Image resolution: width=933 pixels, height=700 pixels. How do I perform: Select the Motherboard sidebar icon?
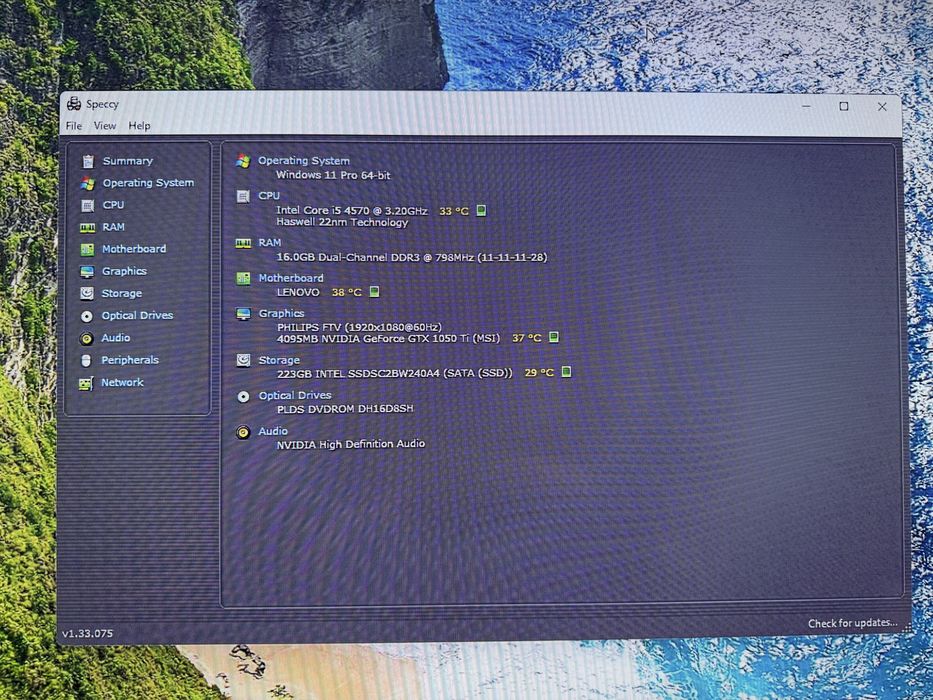(x=87, y=249)
